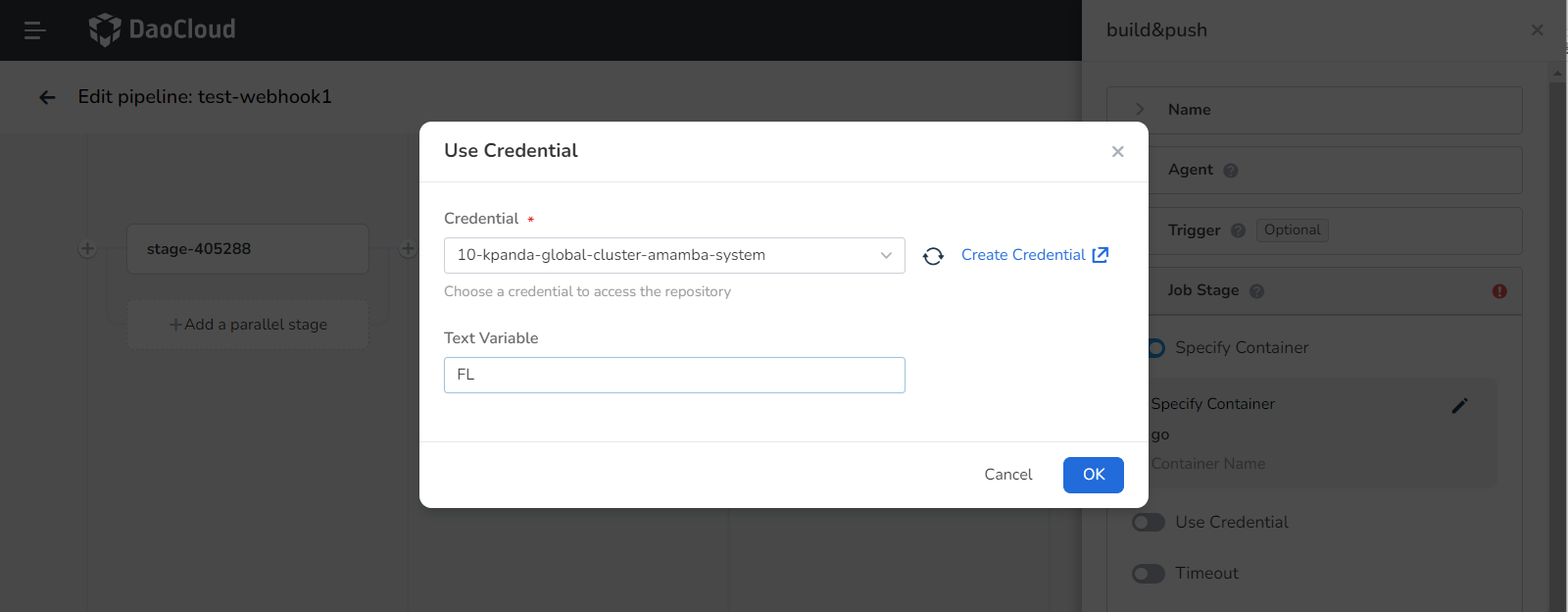Viewport: 1568px width, 612px height.
Task: Show help for the Agent section
Action: click(1231, 171)
